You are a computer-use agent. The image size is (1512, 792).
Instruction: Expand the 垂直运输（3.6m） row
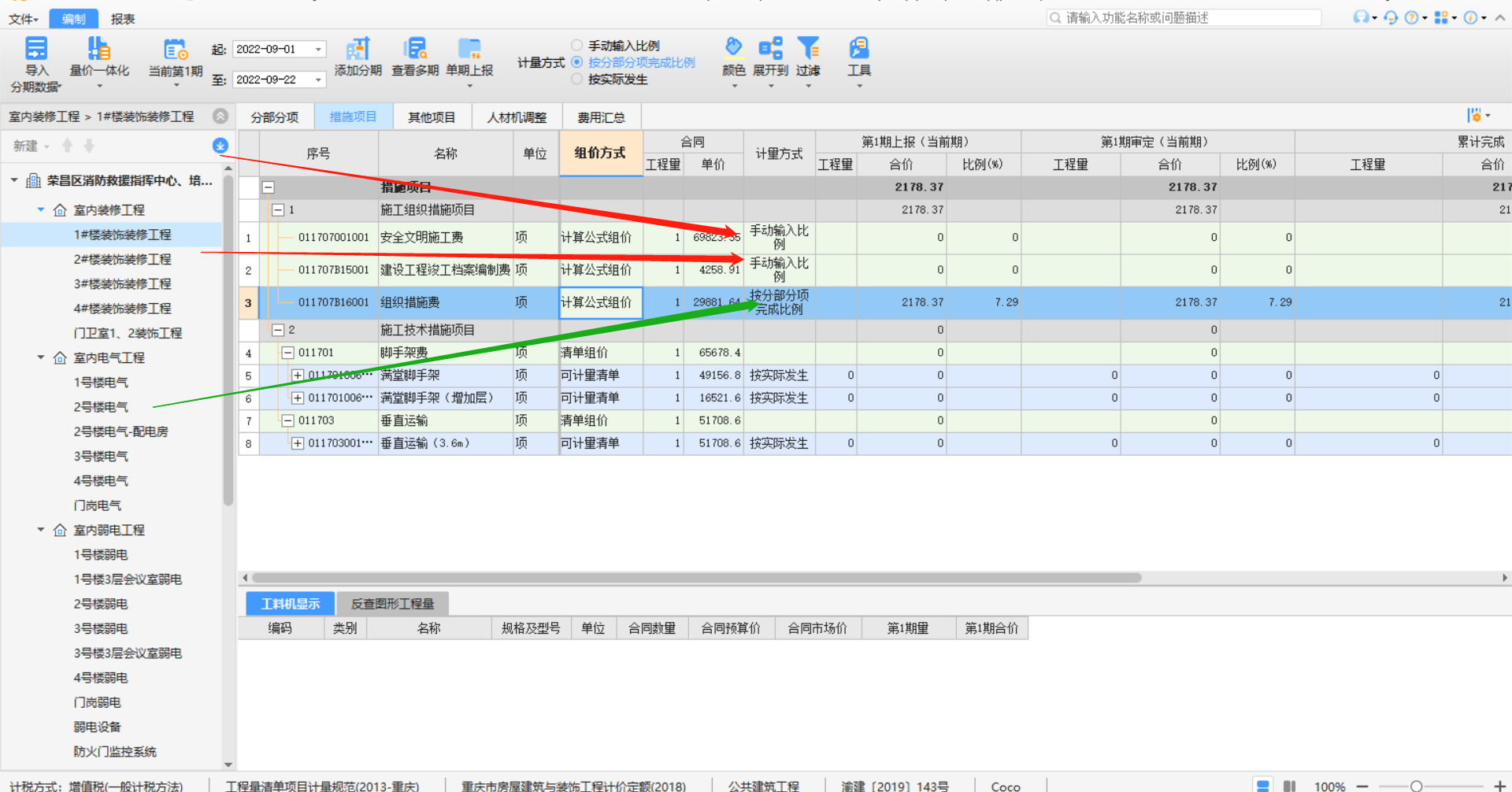pos(298,443)
